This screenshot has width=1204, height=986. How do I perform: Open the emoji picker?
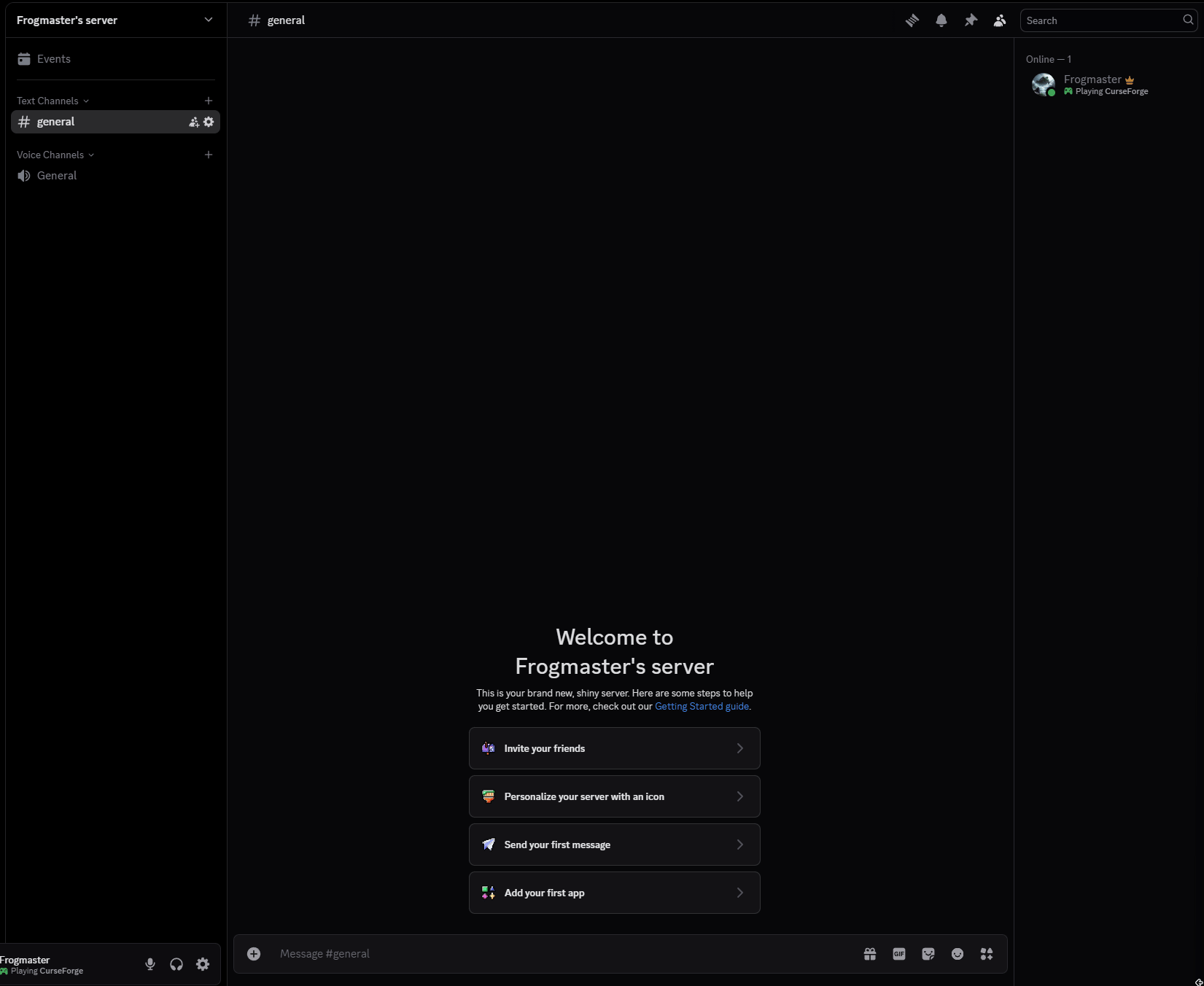tap(958, 954)
